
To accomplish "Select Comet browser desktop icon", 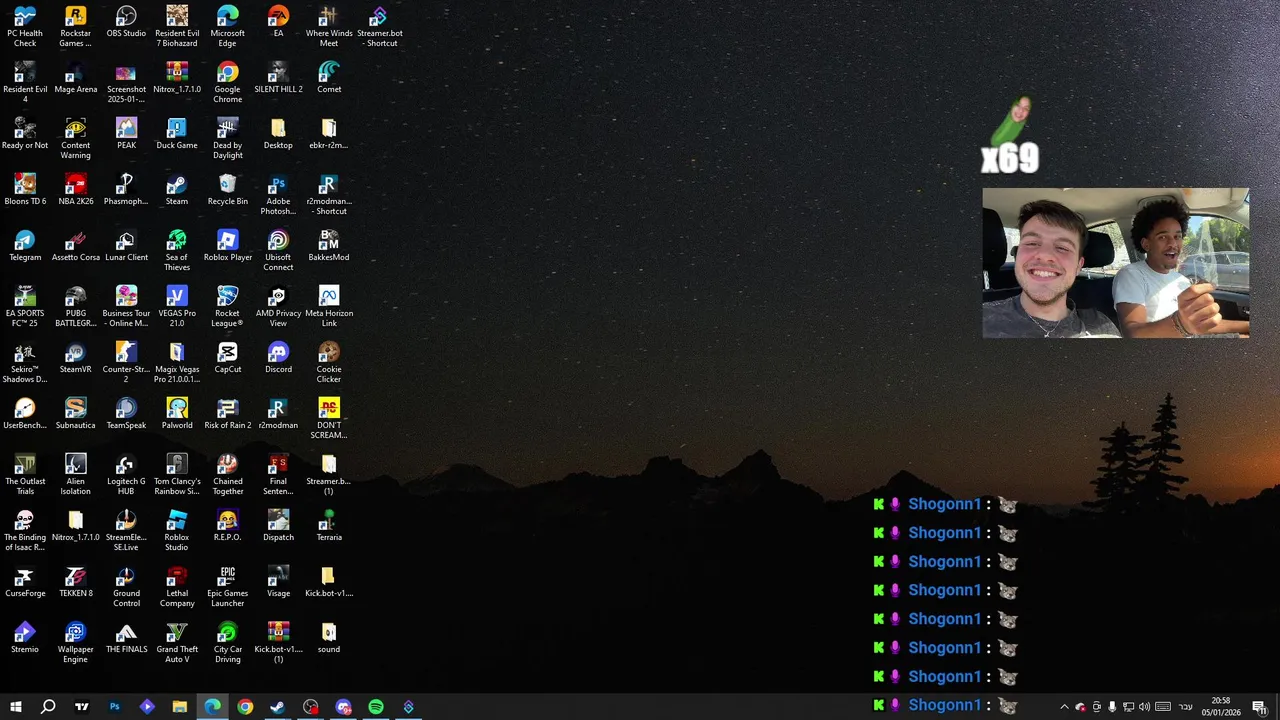I will (x=329, y=77).
